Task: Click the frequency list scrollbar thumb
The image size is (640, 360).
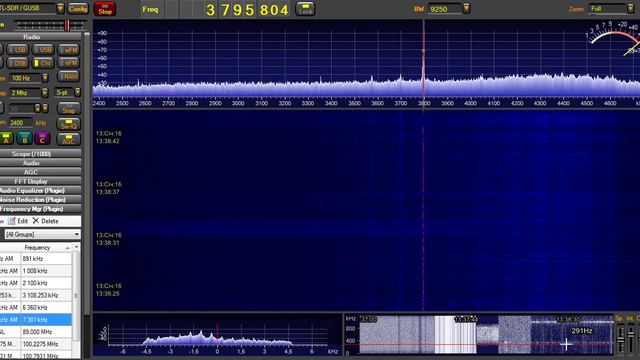Action: (76, 296)
